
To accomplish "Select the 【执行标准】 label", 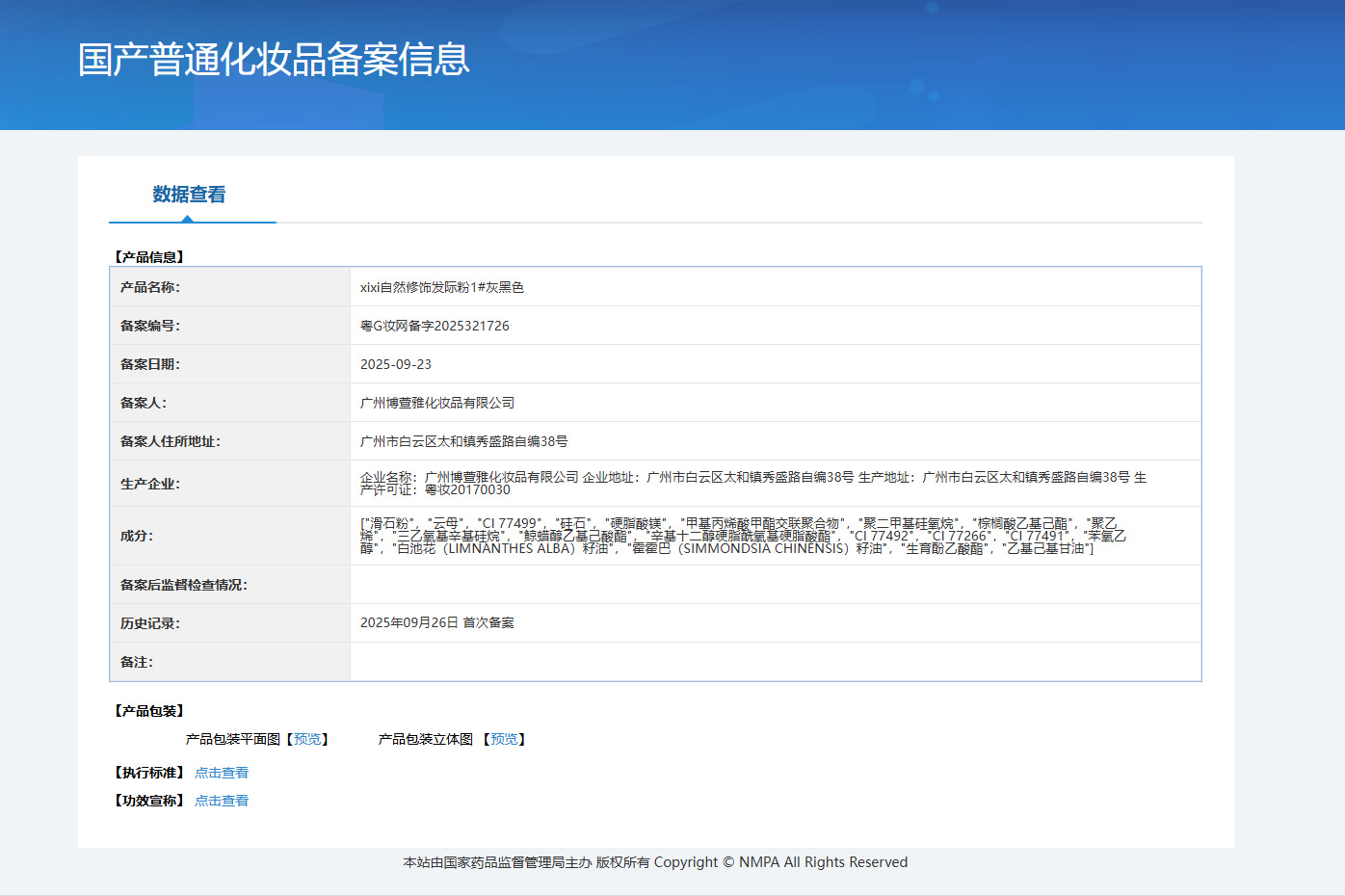I will (149, 773).
